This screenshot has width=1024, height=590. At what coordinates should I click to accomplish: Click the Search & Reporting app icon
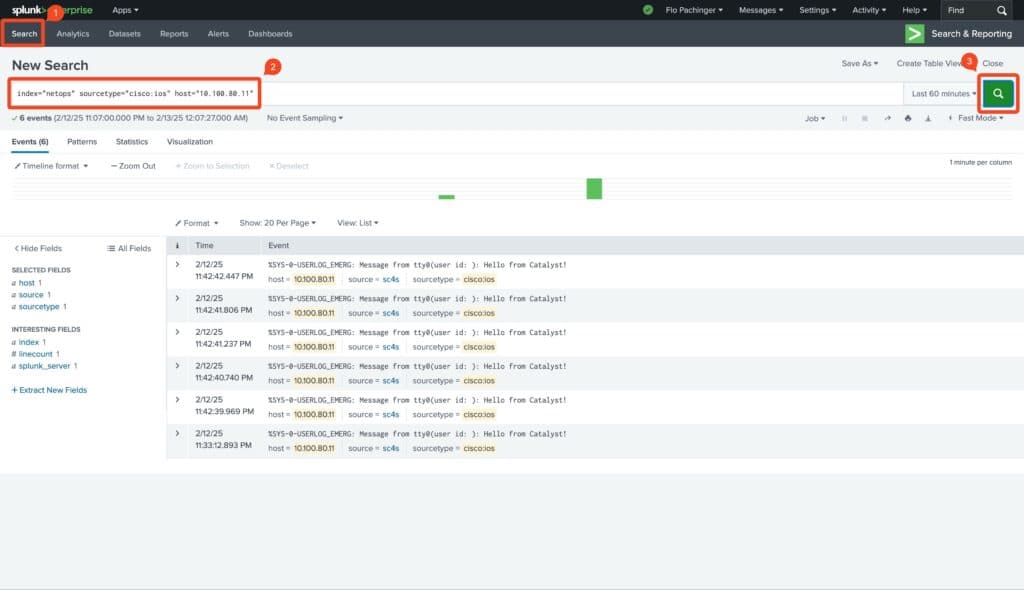click(x=914, y=33)
